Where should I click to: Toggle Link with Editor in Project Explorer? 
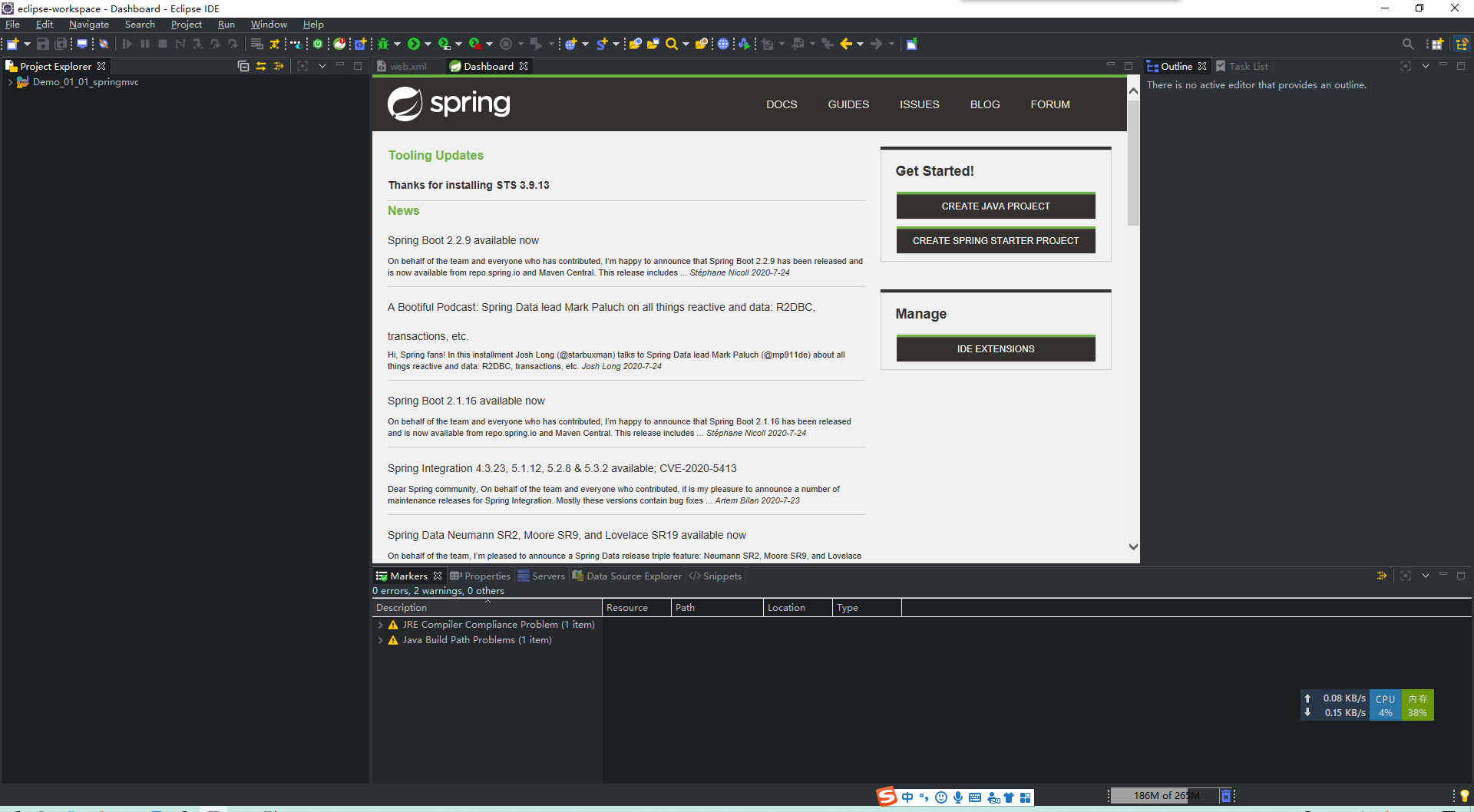coord(261,66)
